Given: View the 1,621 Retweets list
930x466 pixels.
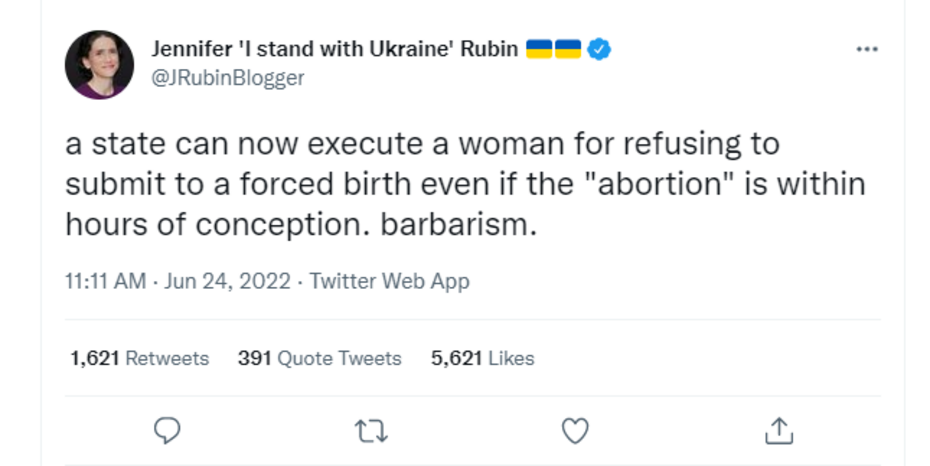Looking at the screenshot, I should coord(139,358).
